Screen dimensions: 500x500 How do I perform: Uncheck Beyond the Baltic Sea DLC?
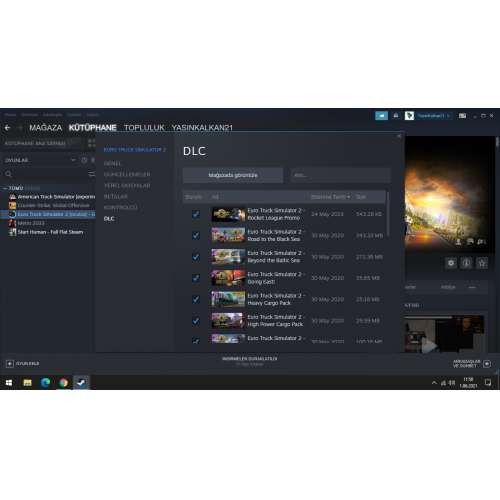pos(196,257)
